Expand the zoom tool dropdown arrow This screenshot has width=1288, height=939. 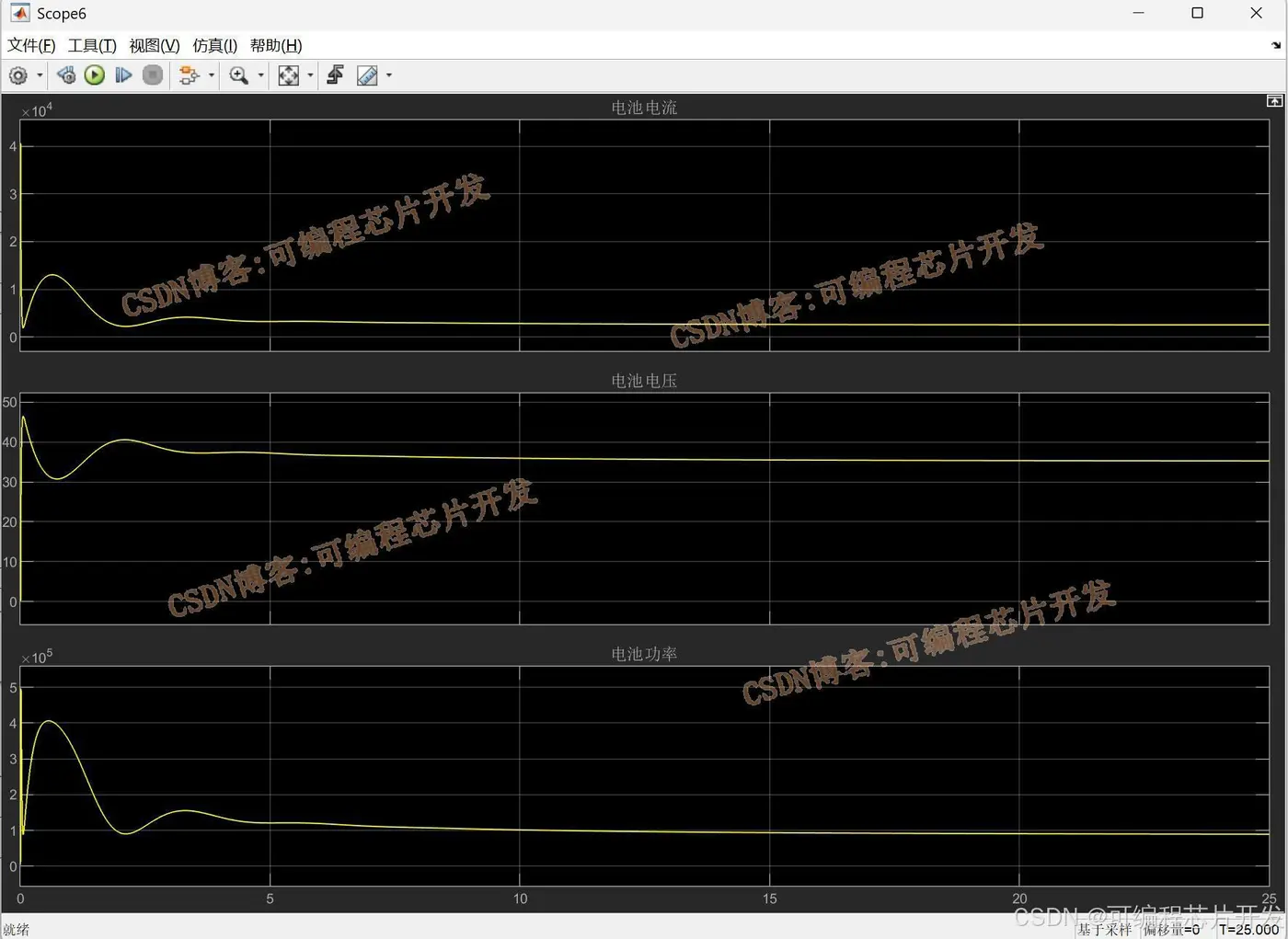(261, 75)
